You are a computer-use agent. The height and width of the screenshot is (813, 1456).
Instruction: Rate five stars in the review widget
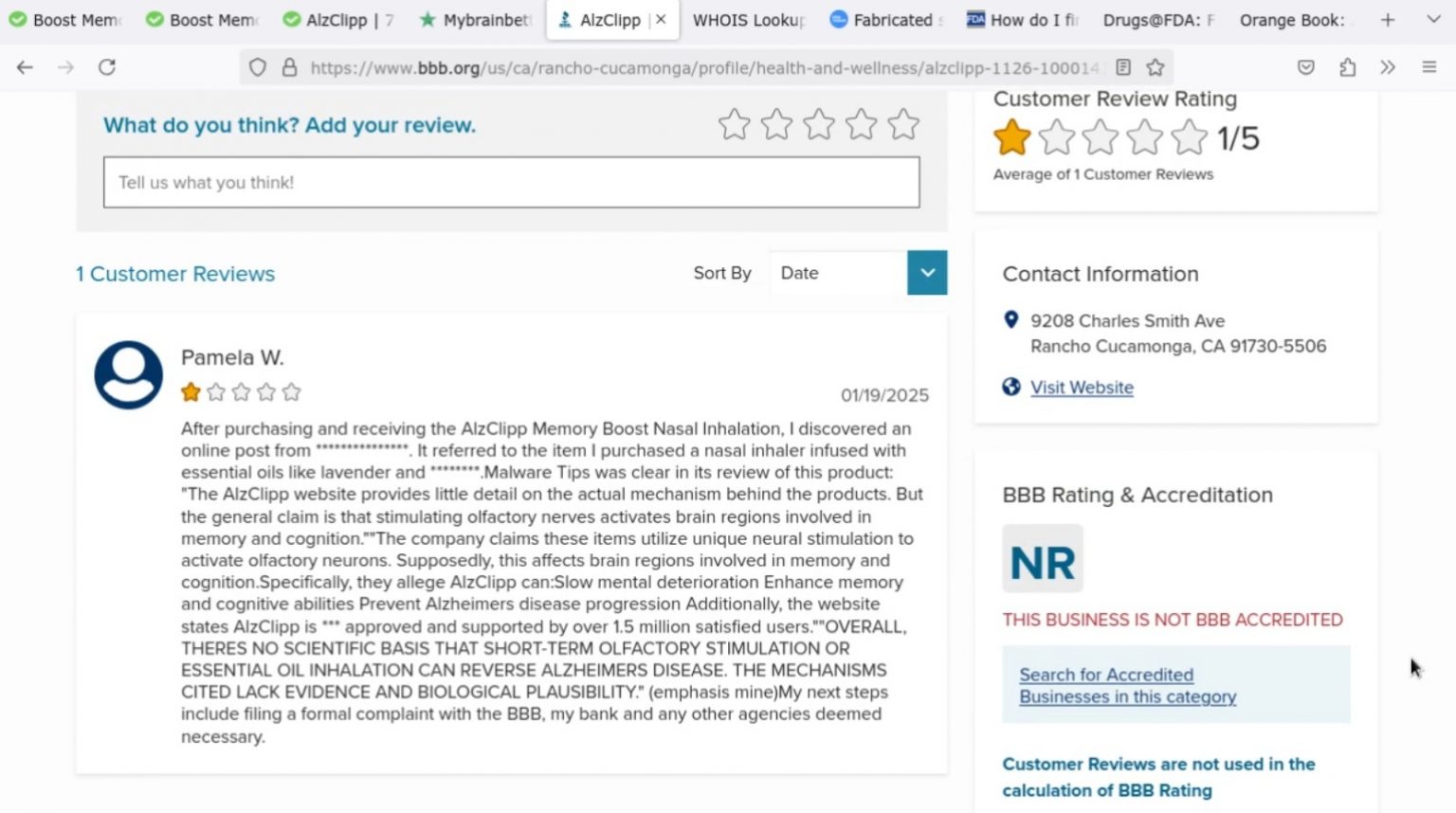click(903, 123)
